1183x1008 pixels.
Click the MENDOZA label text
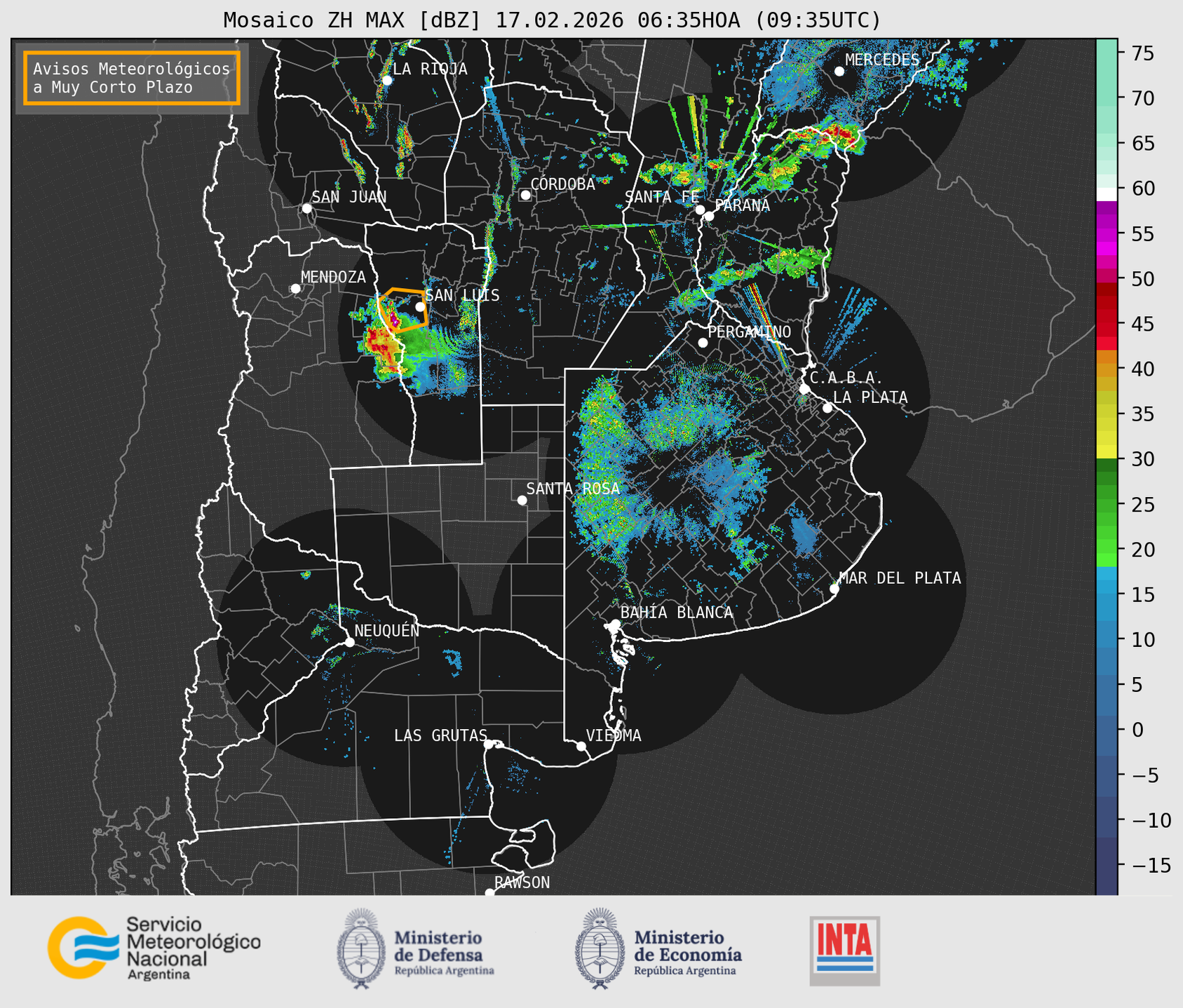[x=333, y=277]
